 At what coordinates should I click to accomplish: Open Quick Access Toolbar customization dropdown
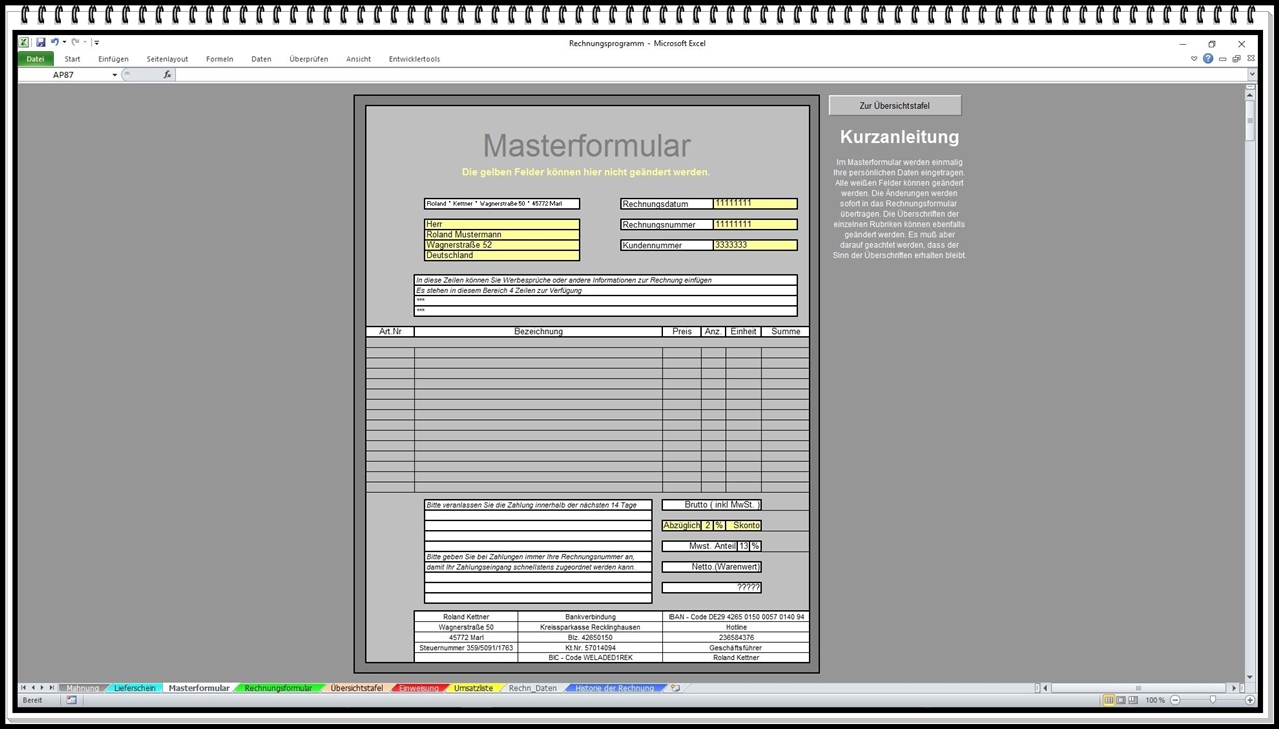97,43
